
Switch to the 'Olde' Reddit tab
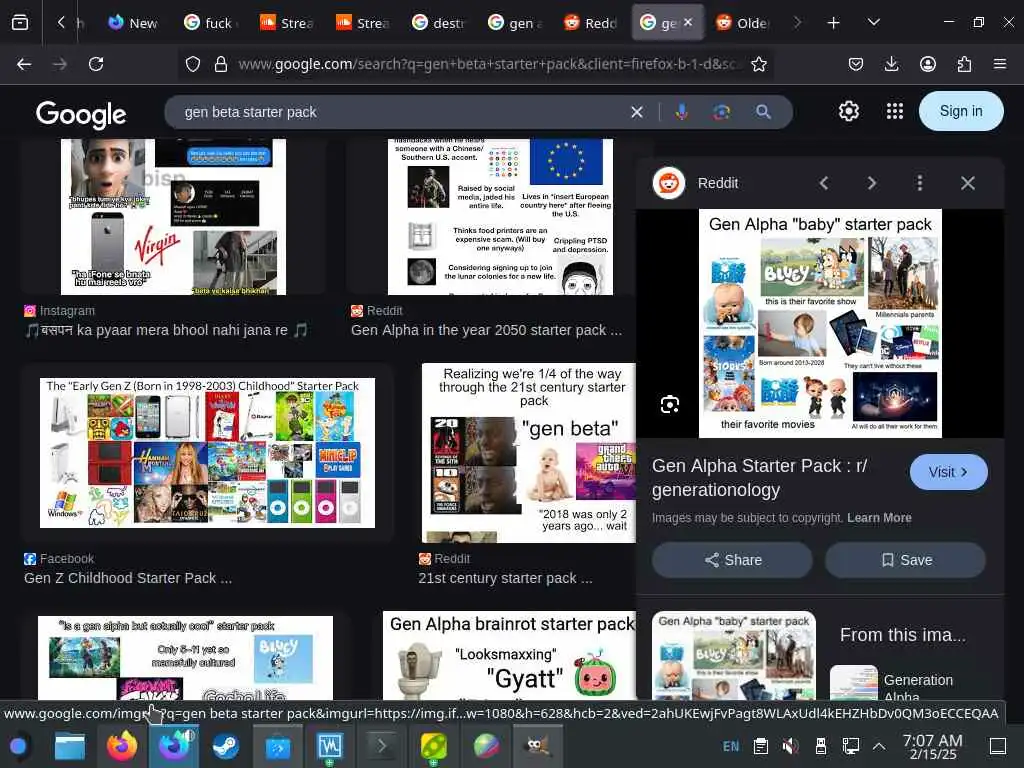click(743, 23)
